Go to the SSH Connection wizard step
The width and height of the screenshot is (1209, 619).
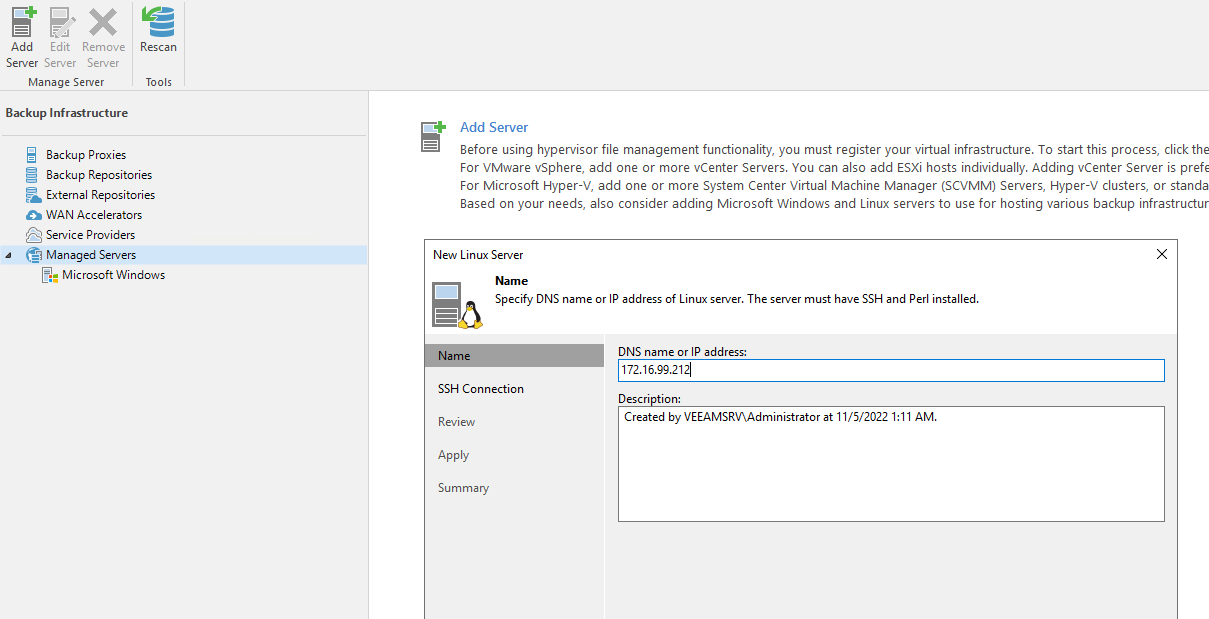(480, 389)
